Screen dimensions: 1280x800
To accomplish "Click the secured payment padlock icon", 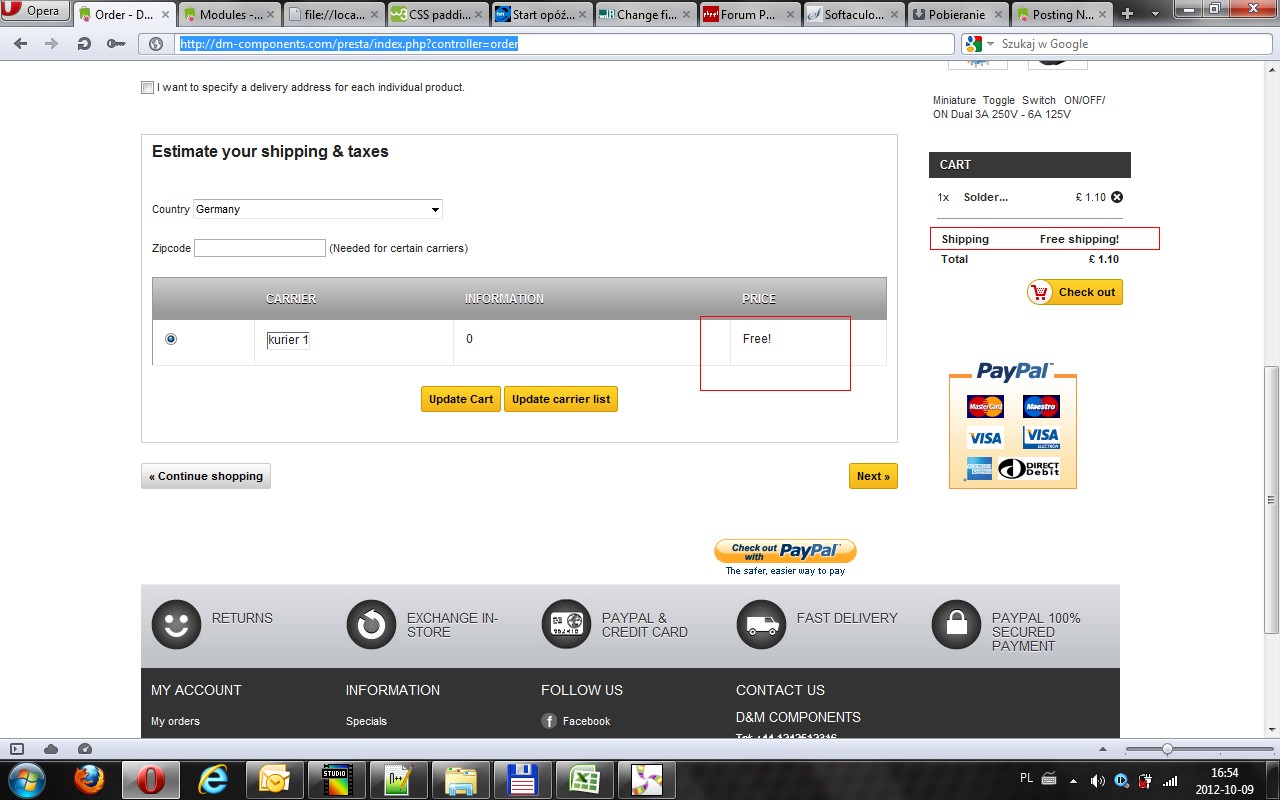I will 956,624.
